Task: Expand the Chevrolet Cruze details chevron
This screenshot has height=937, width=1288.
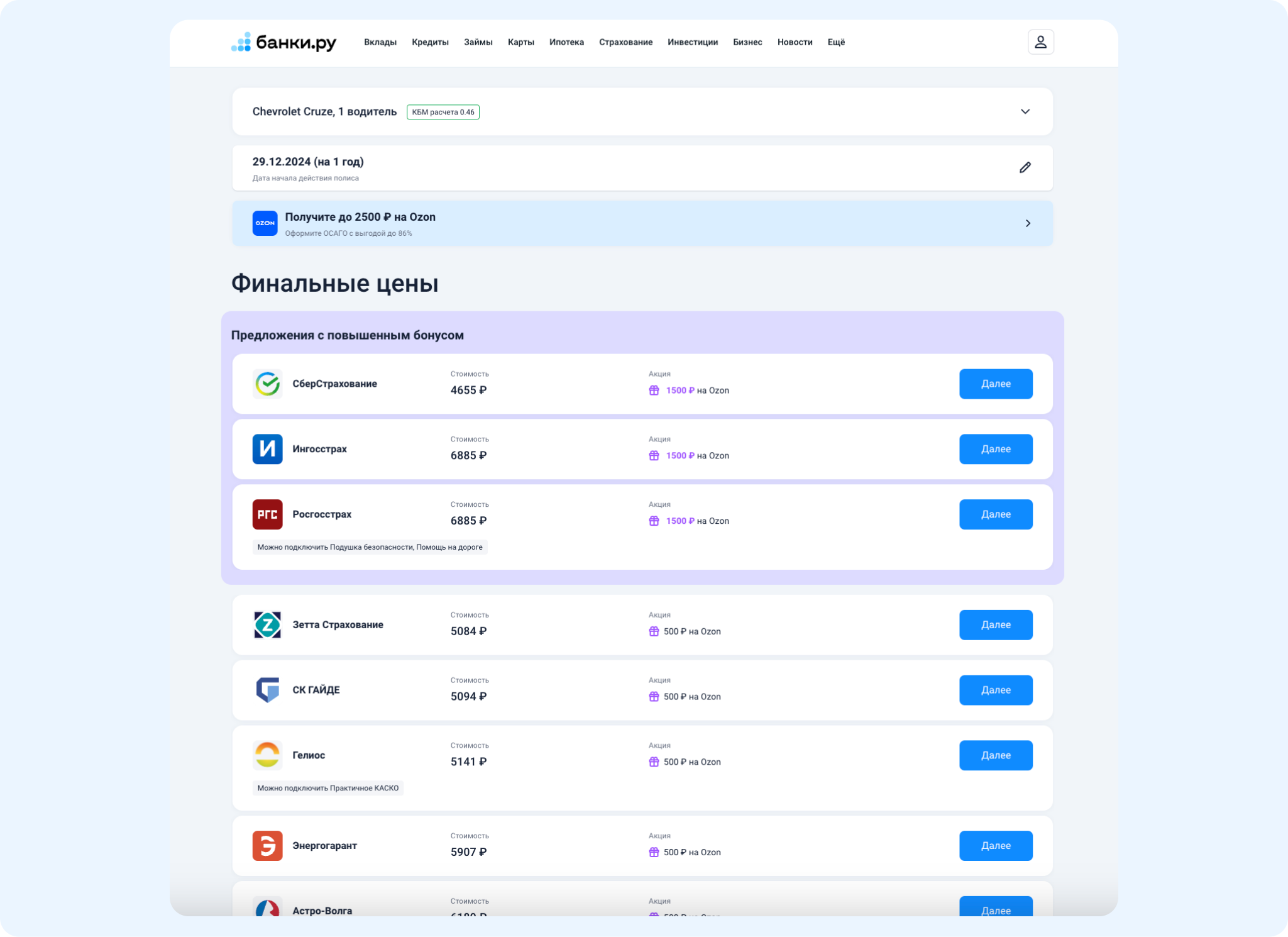Action: [x=1025, y=111]
